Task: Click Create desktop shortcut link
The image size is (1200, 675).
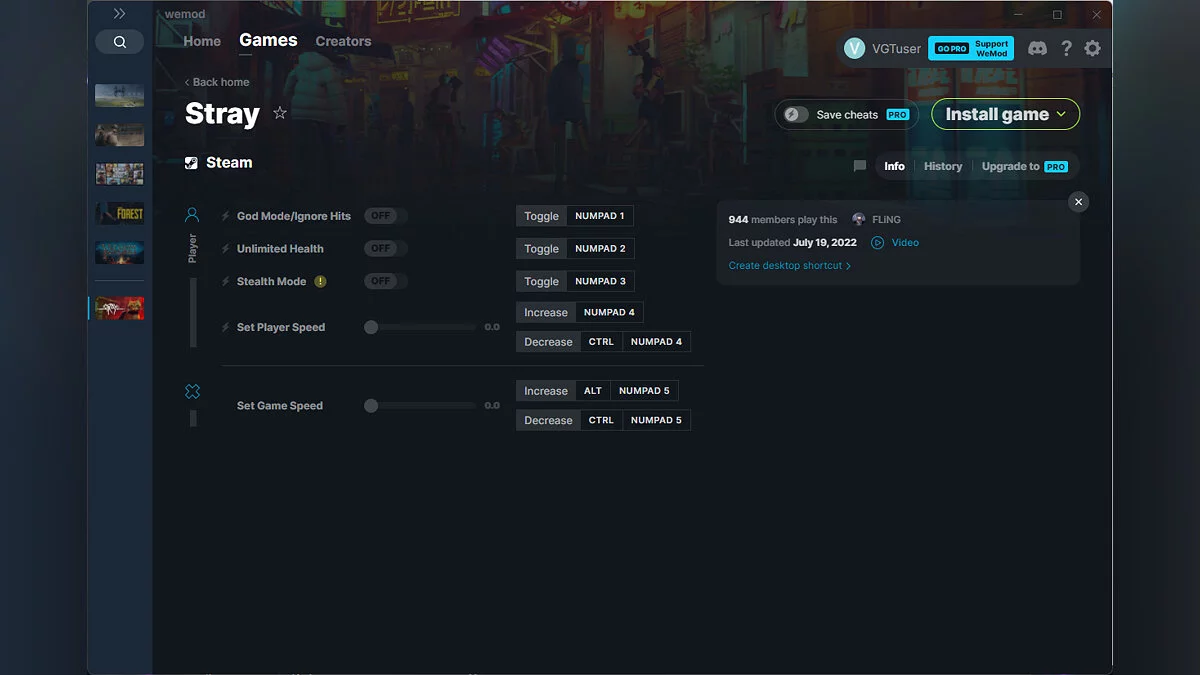Action: (790, 266)
